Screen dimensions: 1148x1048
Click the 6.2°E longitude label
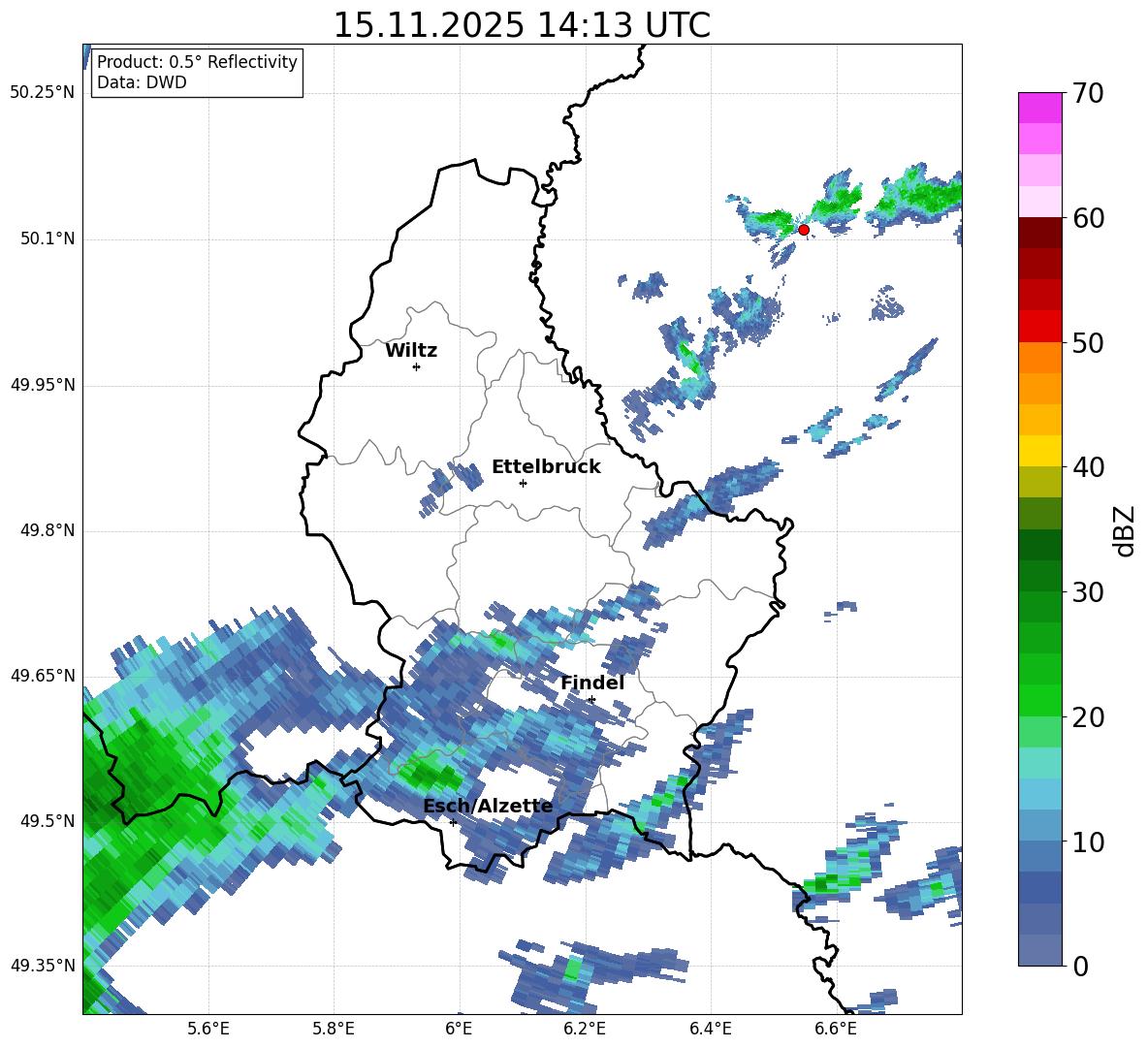coord(585,1029)
